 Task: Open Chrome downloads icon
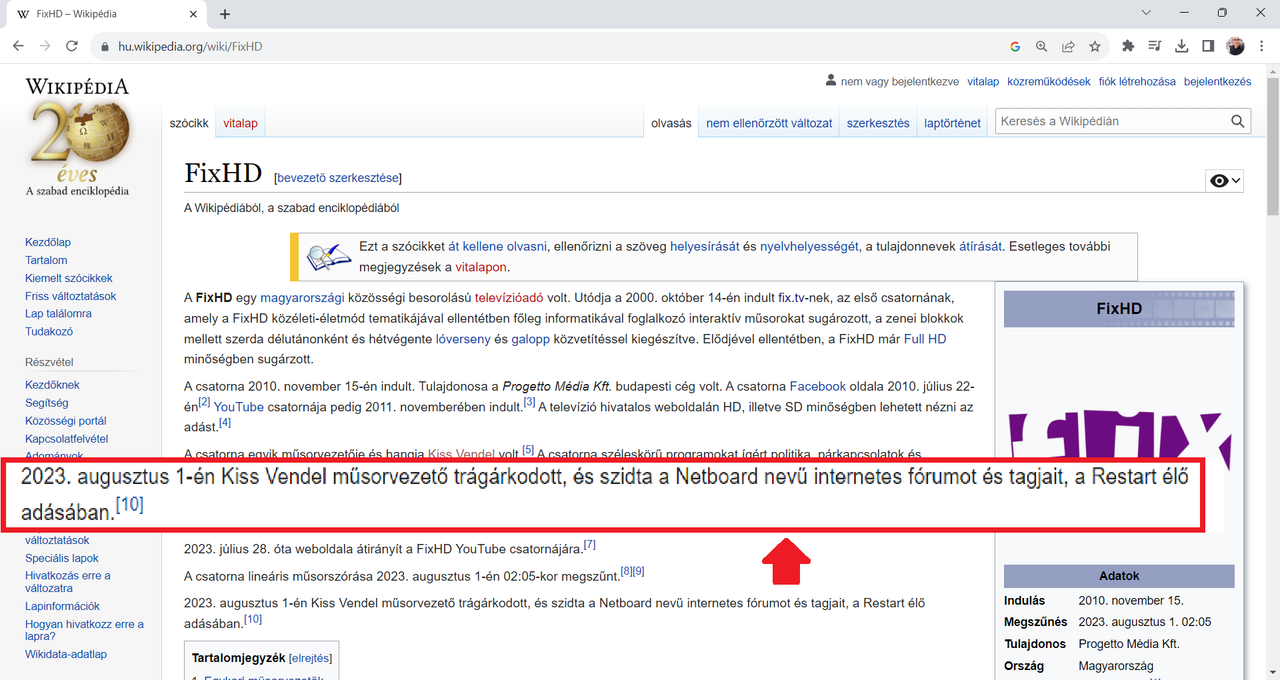tap(1182, 46)
